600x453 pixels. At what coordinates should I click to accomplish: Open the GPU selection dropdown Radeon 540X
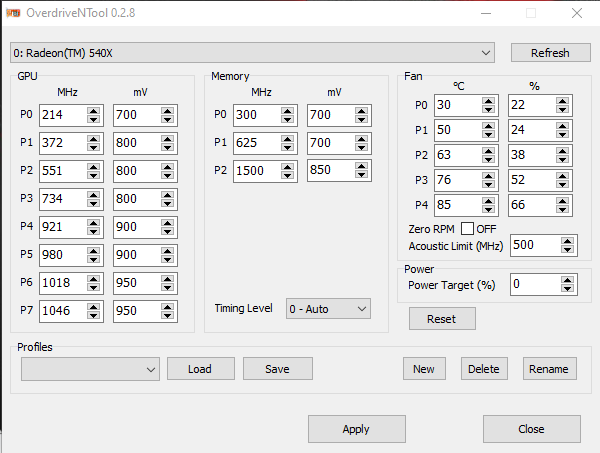coord(252,53)
